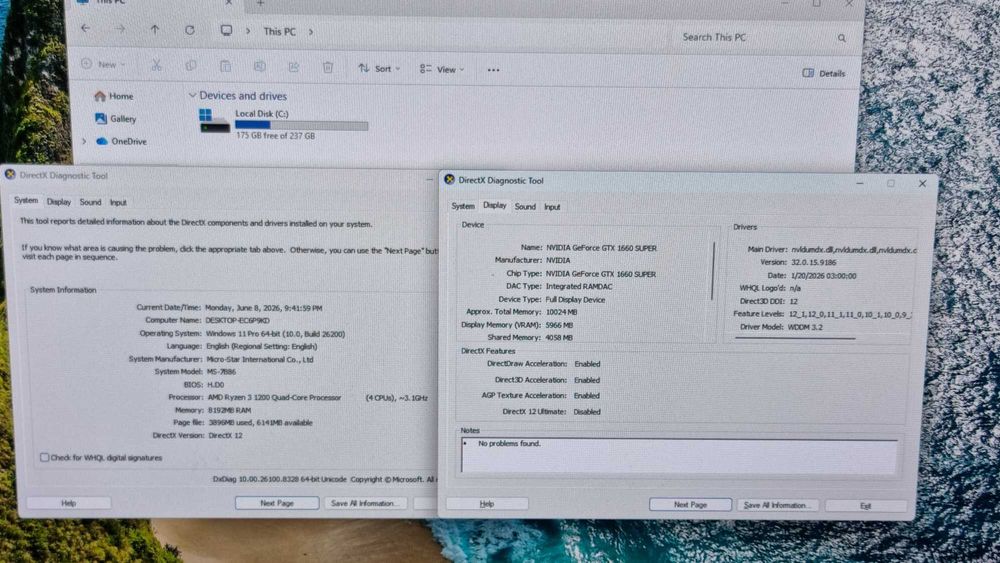Open the Sort dropdown

coord(379,68)
